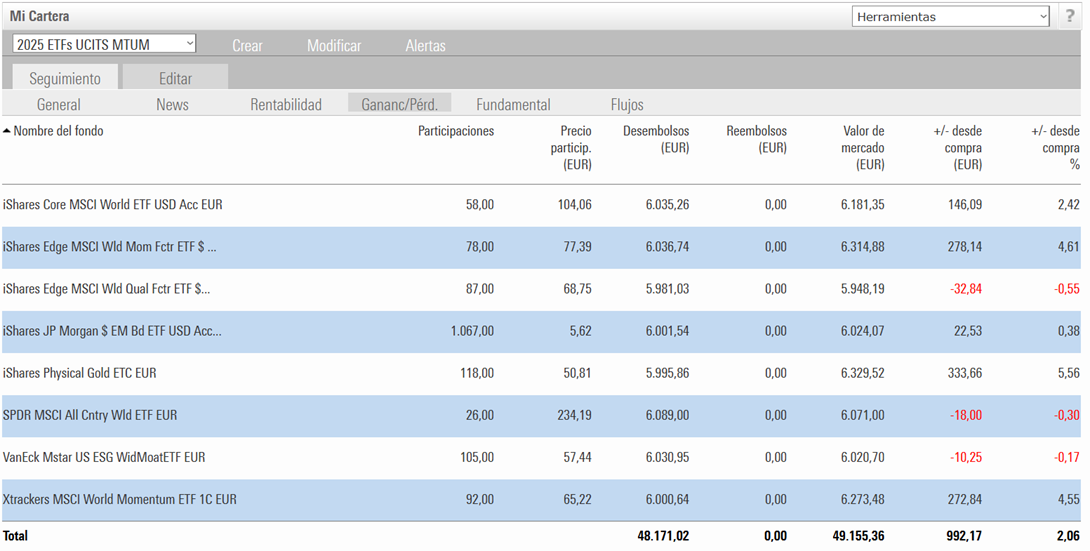Image resolution: width=1090 pixels, height=551 pixels.
Task: Click the Total row label
Action: 15,536
